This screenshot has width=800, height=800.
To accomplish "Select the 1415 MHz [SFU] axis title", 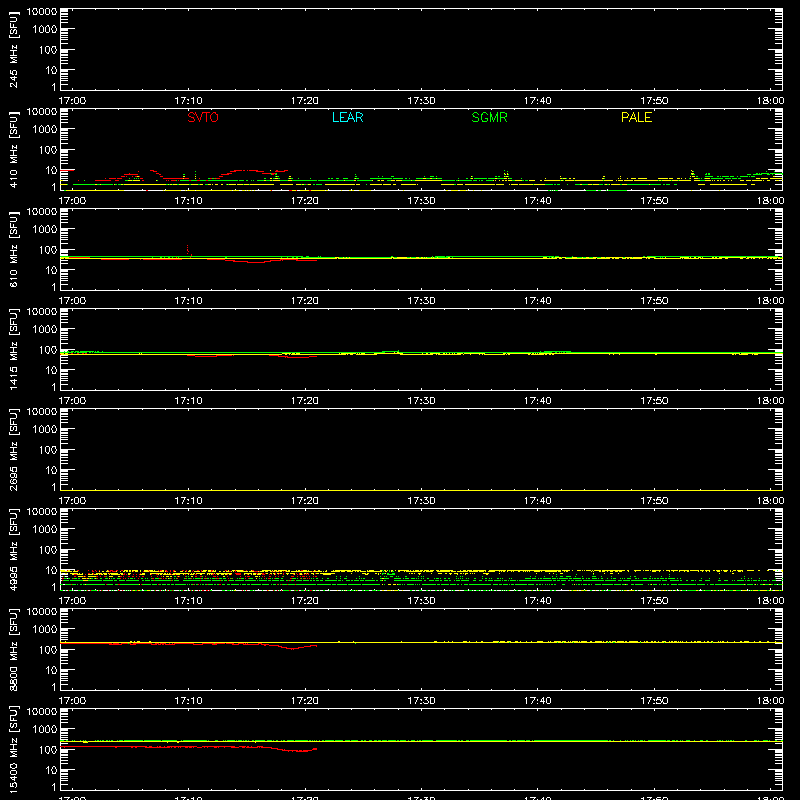I will (13, 349).
